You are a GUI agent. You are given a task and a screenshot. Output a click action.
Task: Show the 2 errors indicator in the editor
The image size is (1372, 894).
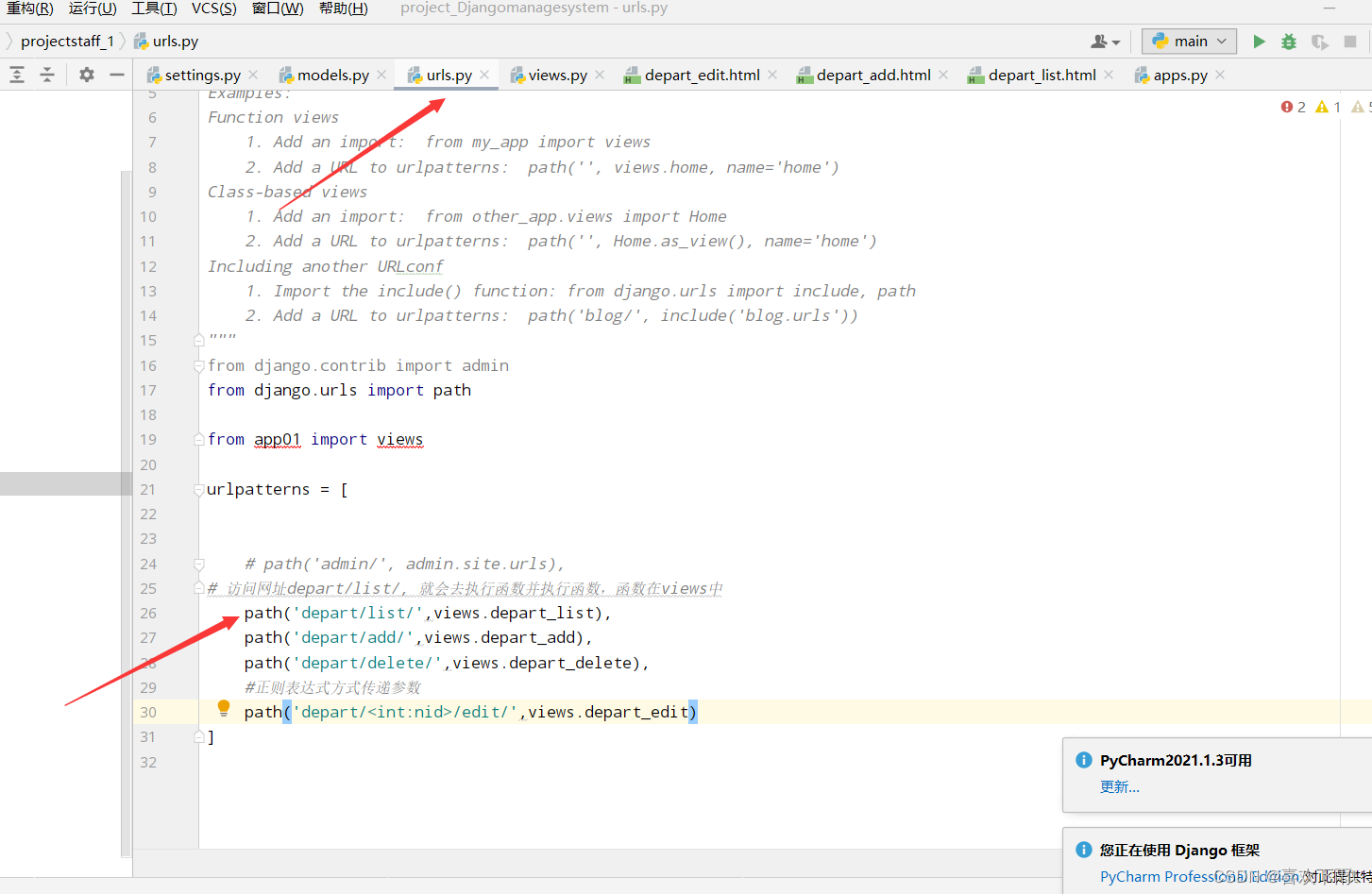coord(1294,108)
